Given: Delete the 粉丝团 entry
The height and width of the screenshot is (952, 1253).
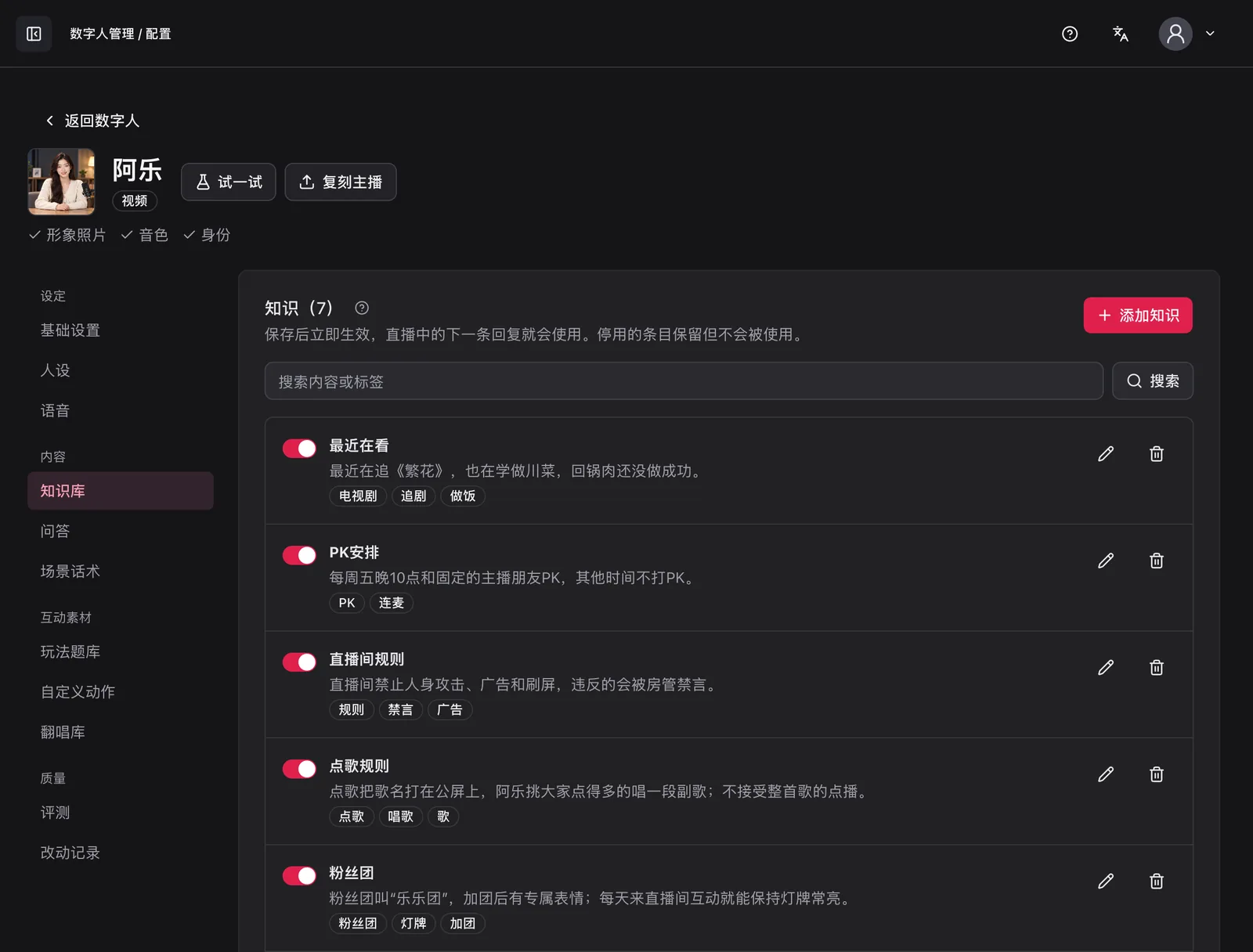Looking at the screenshot, I should coord(1157,882).
